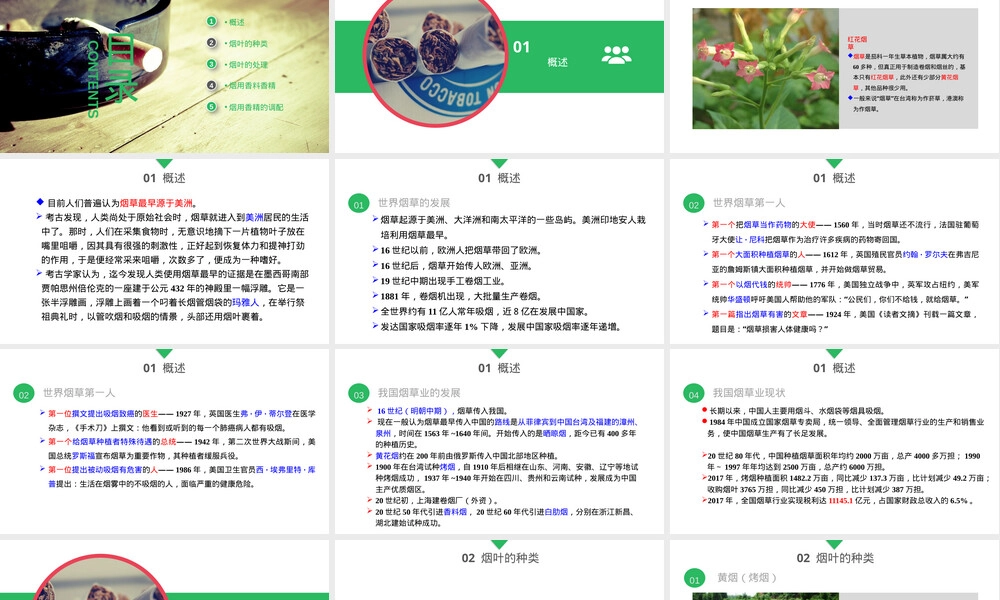Open the ashtray contents slide thumbnail
Screen dimensions: 1000x600
[x=165, y=76]
